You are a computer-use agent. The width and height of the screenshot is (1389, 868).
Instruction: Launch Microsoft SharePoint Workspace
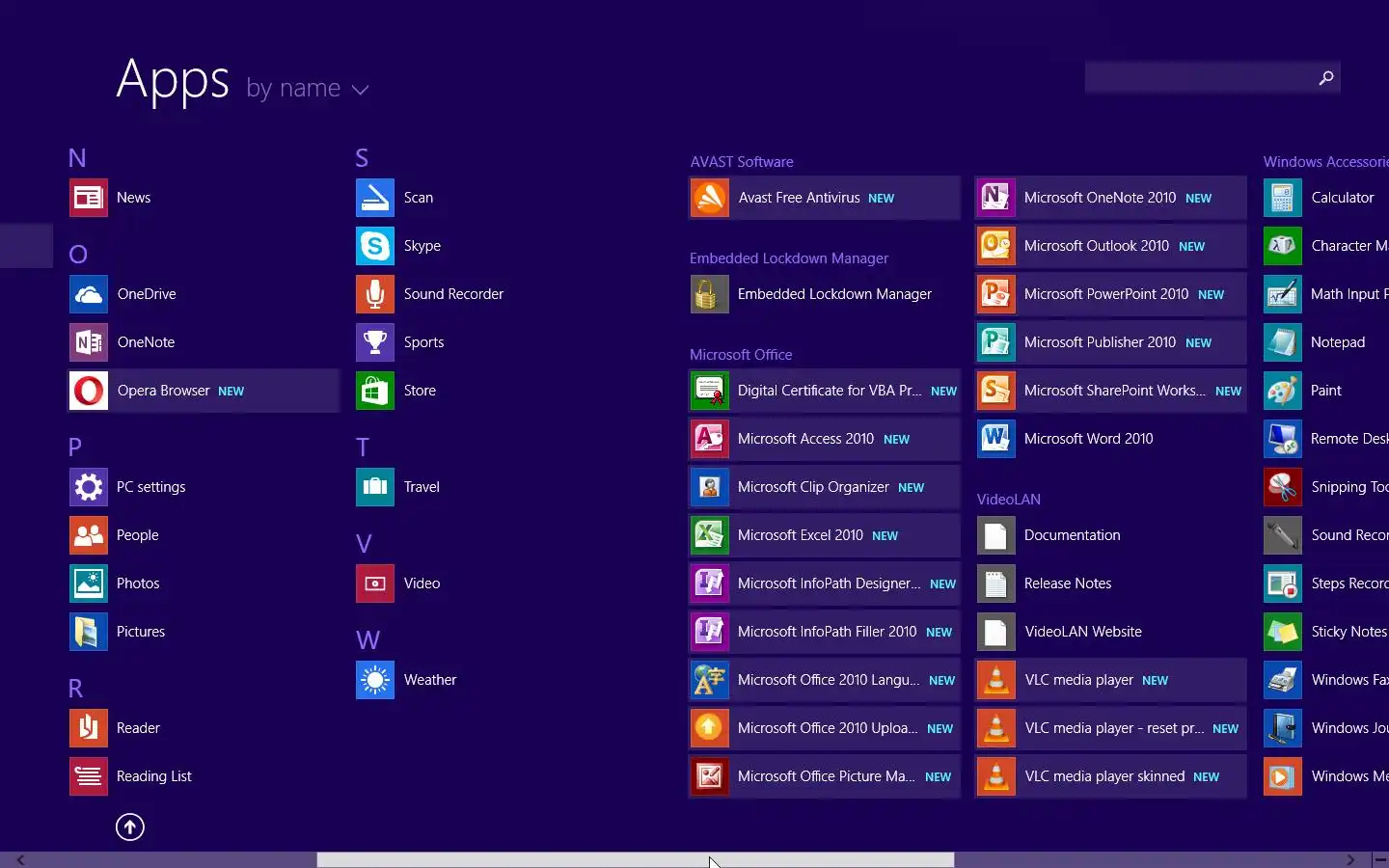click(x=1111, y=391)
